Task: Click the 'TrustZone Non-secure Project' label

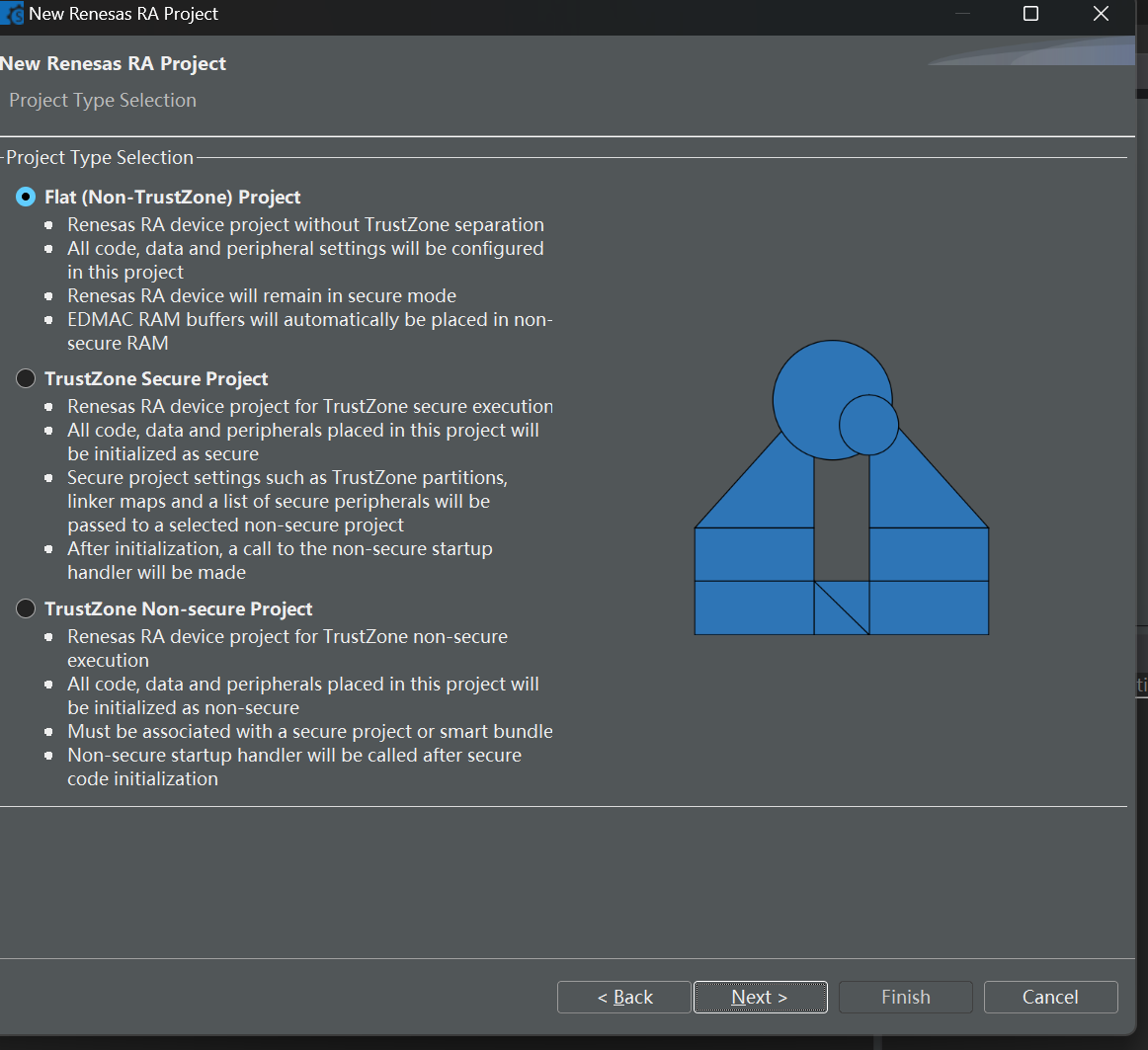Action: [x=178, y=609]
